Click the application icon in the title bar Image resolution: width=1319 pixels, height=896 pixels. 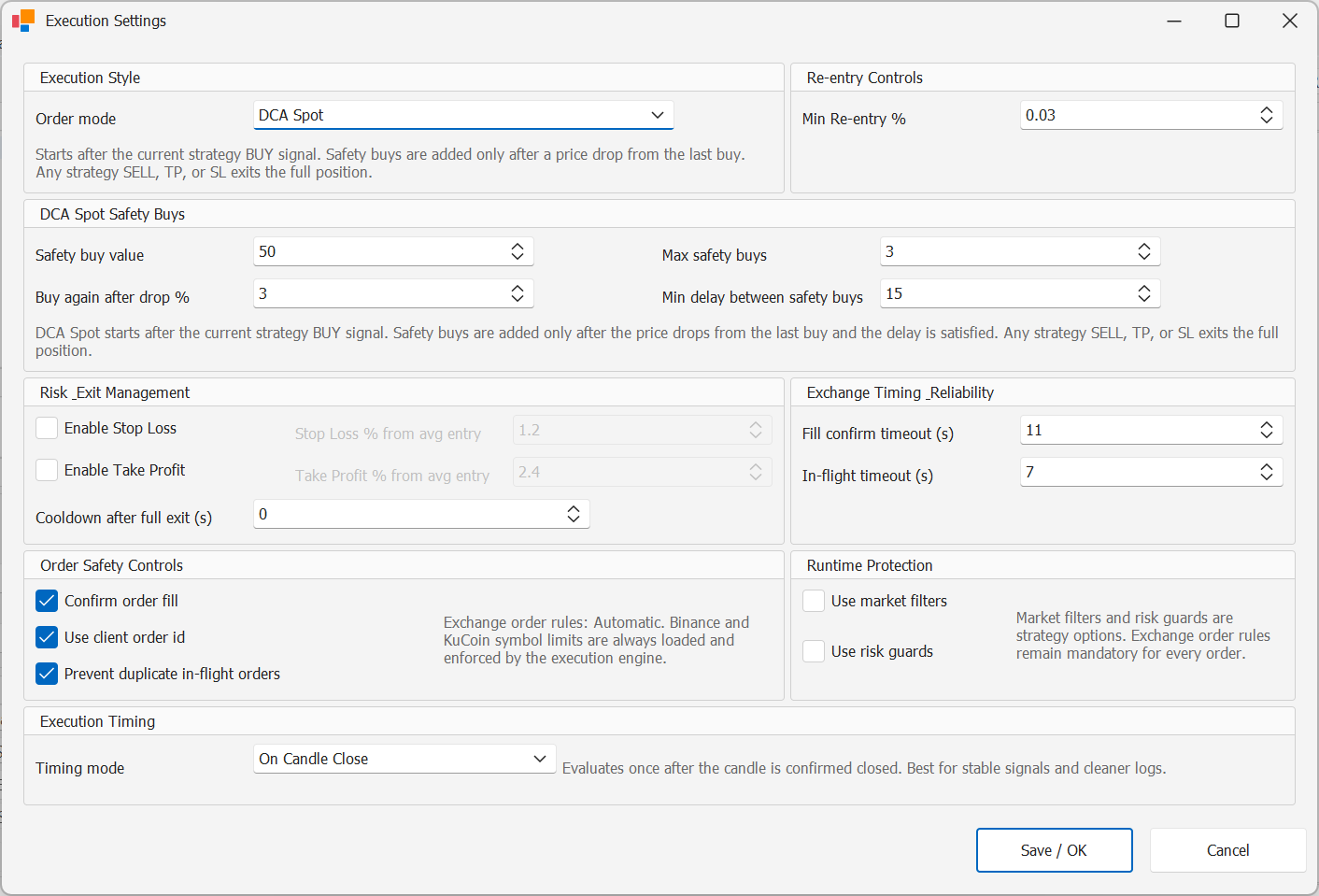tap(23, 21)
